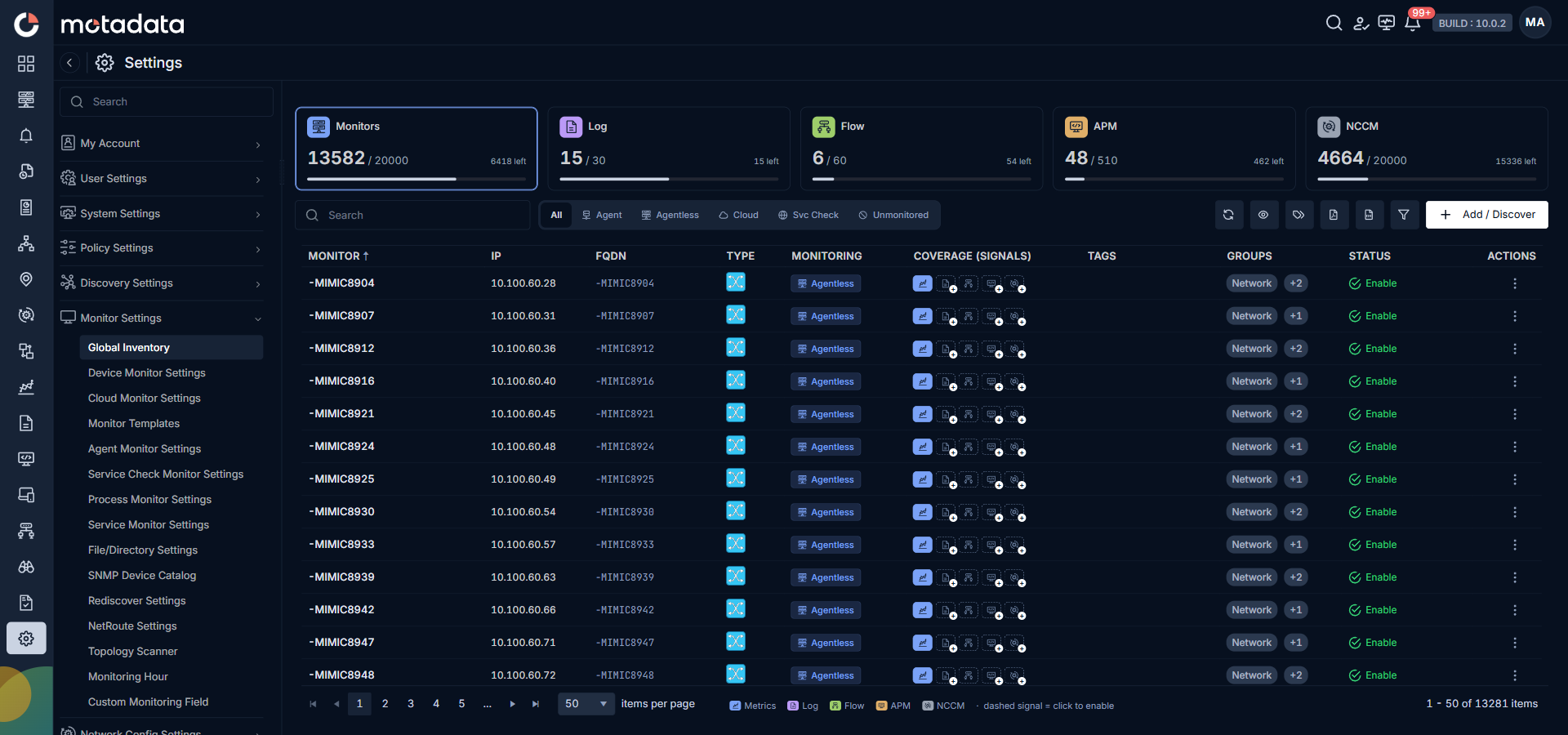Select the Monitors license usage card
The height and width of the screenshot is (735, 1568).
(x=416, y=149)
